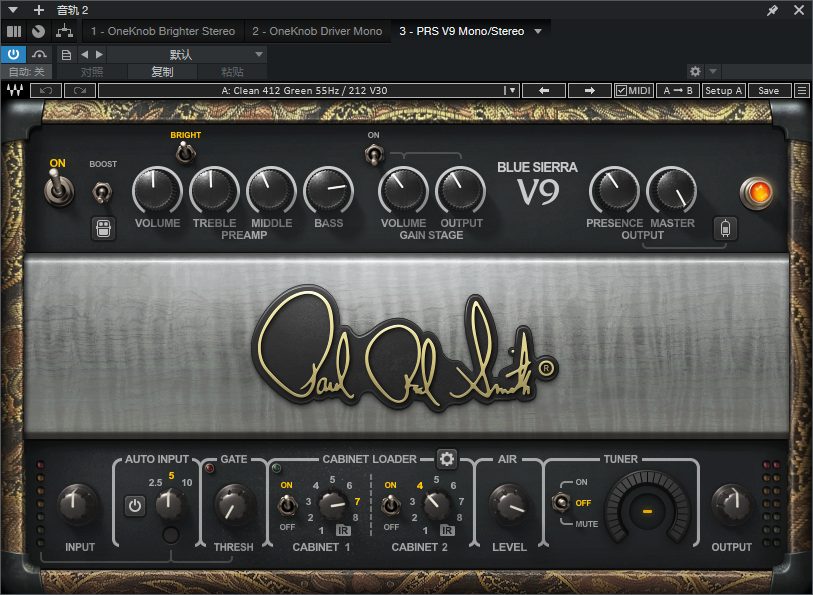This screenshot has height=595, width=813.
Task: Flip the main amp ON switch
Action: tap(59, 188)
